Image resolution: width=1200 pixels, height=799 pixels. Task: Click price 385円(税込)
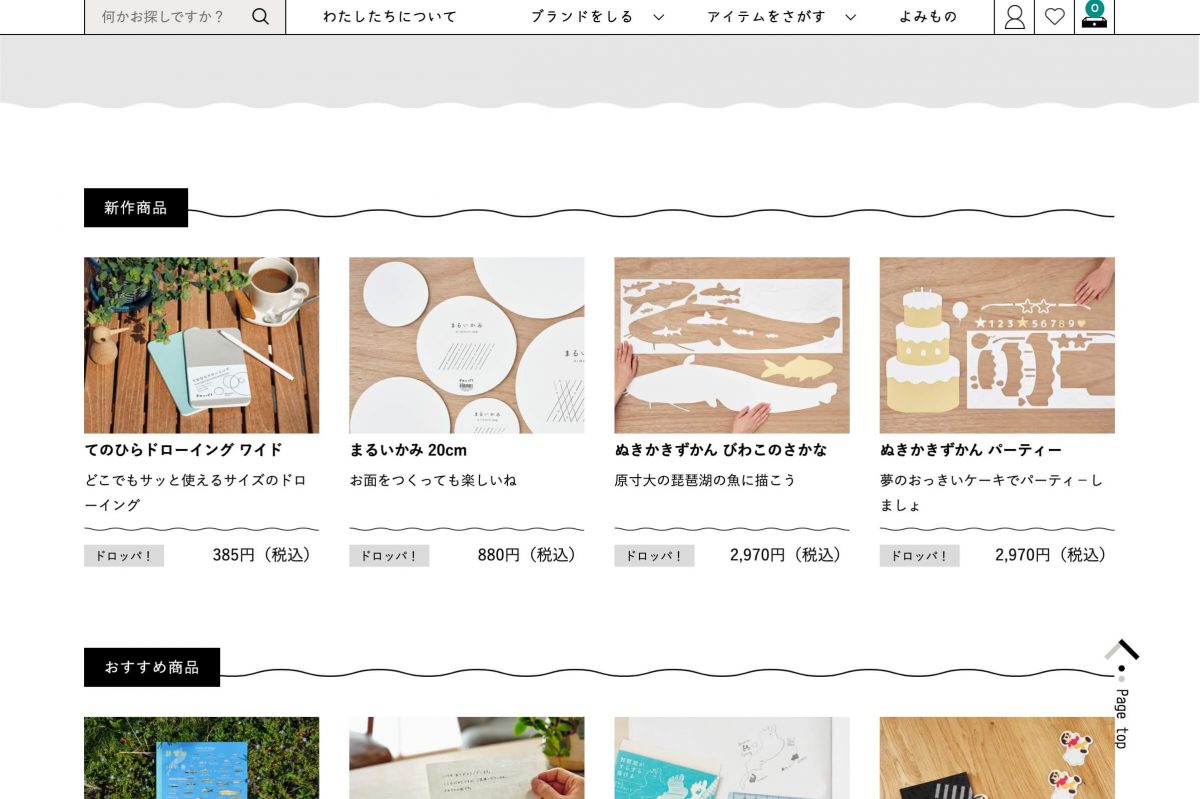click(x=265, y=555)
